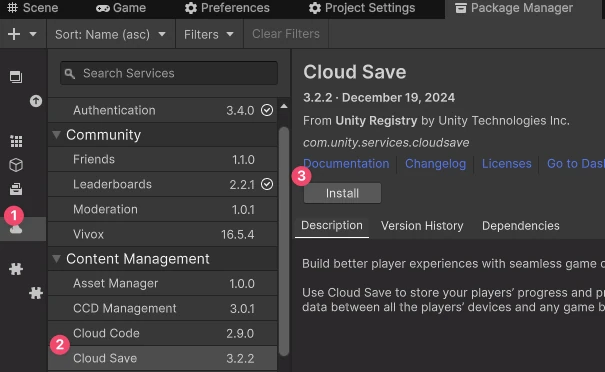
Task: Select the My Assets cube icon
Action: click(x=16, y=165)
